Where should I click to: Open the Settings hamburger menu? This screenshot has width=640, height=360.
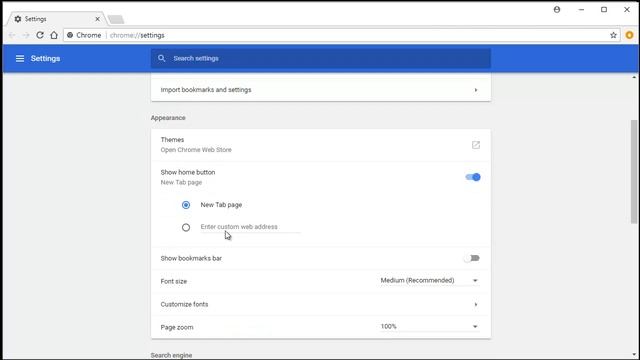[20, 58]
